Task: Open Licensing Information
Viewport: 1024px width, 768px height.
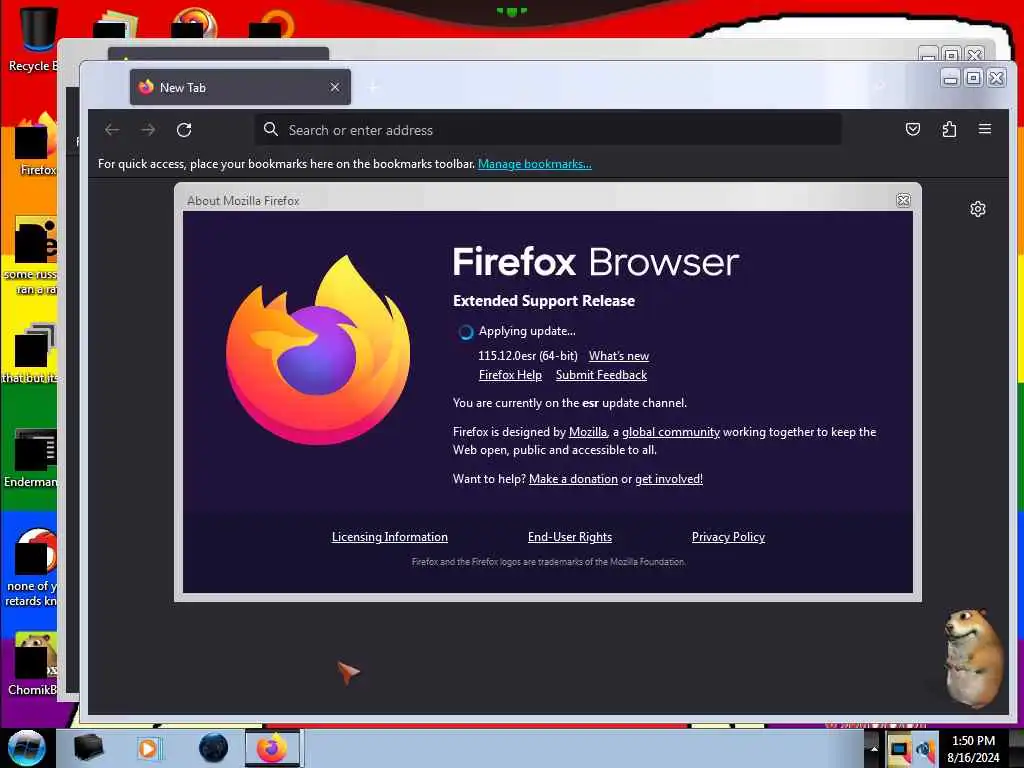Action: click(390, 537)
